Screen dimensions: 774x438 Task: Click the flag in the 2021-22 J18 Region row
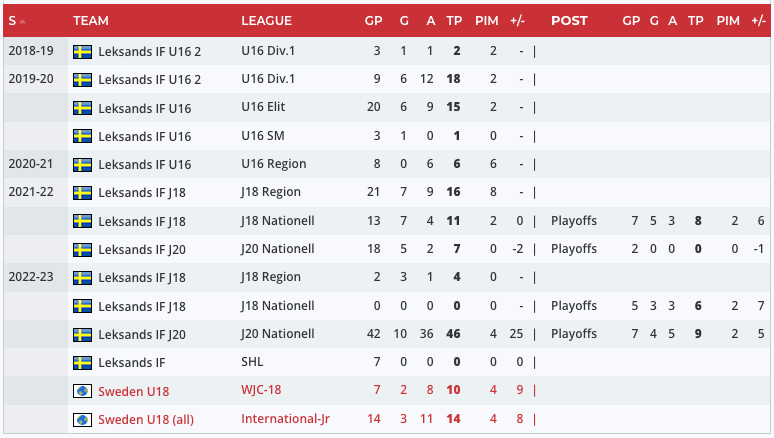point(82,192)
